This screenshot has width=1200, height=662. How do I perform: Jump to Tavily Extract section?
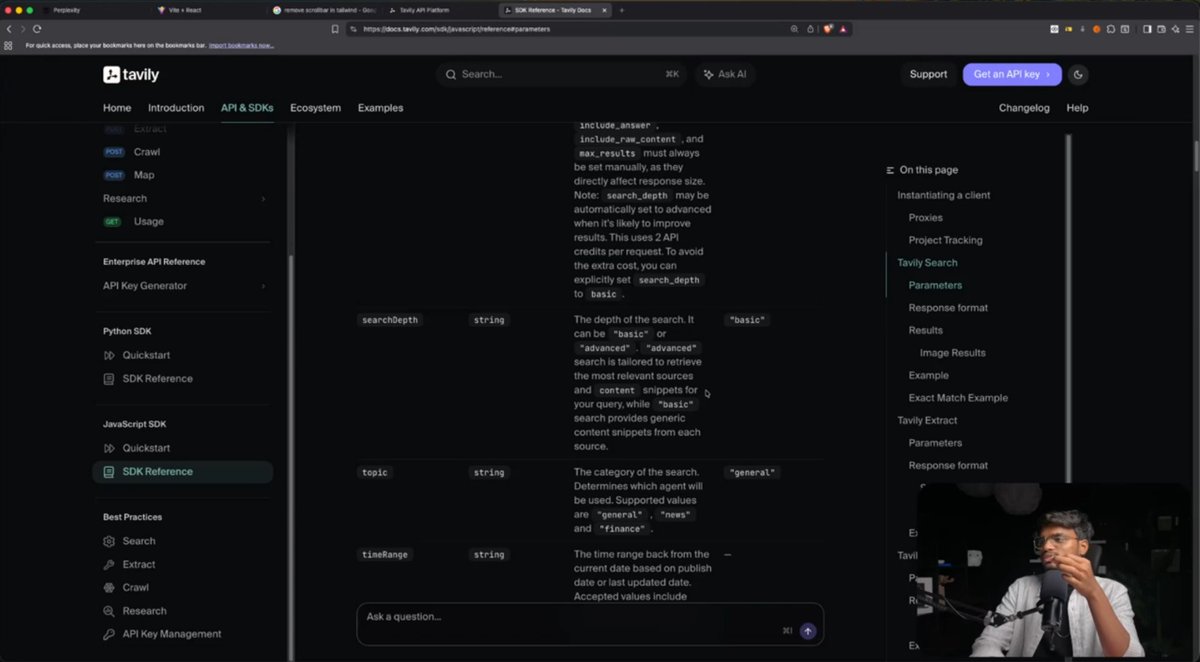click(927, 420)
